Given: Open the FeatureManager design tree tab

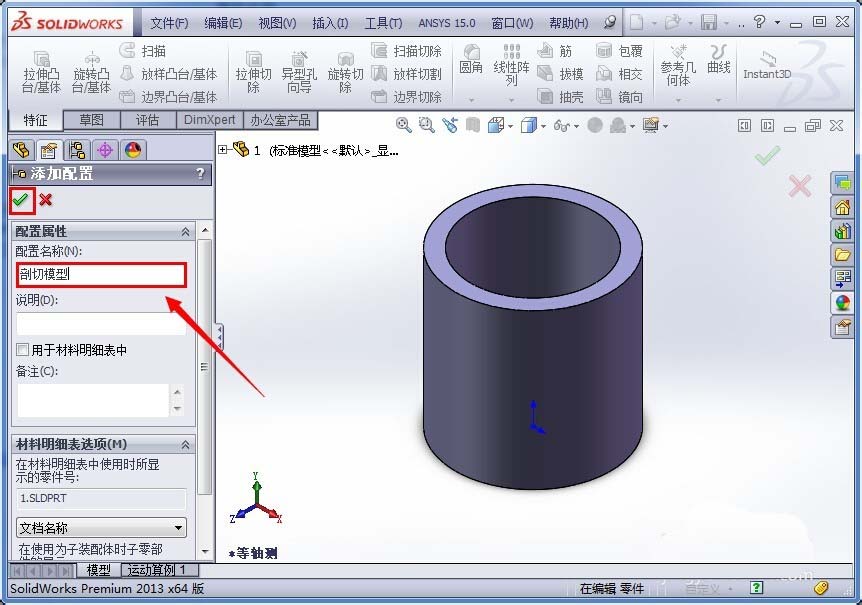Looking at the screenshot, I should pos(21,149).
